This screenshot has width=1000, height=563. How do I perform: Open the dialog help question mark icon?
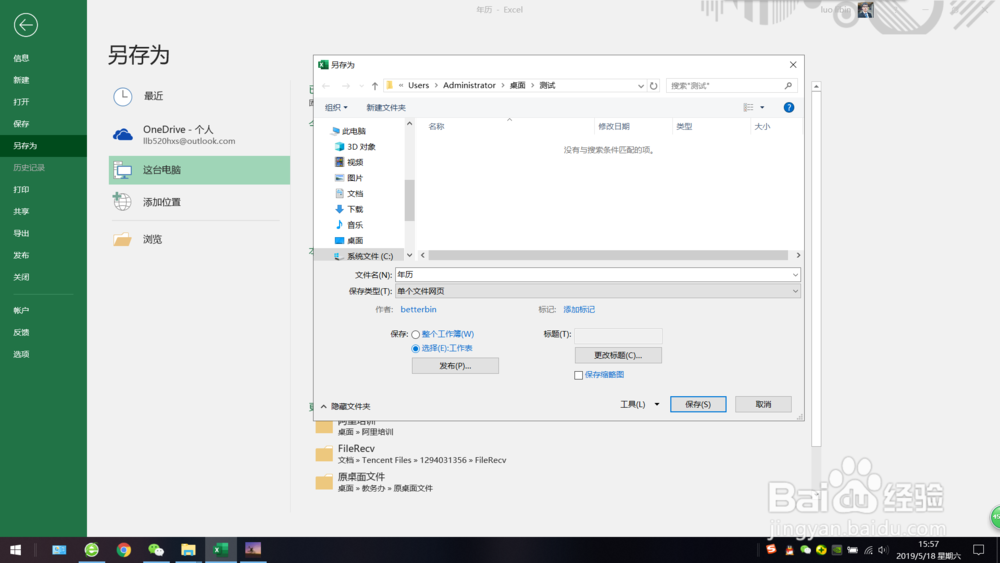pyautogui.click(x=789, y=107)
